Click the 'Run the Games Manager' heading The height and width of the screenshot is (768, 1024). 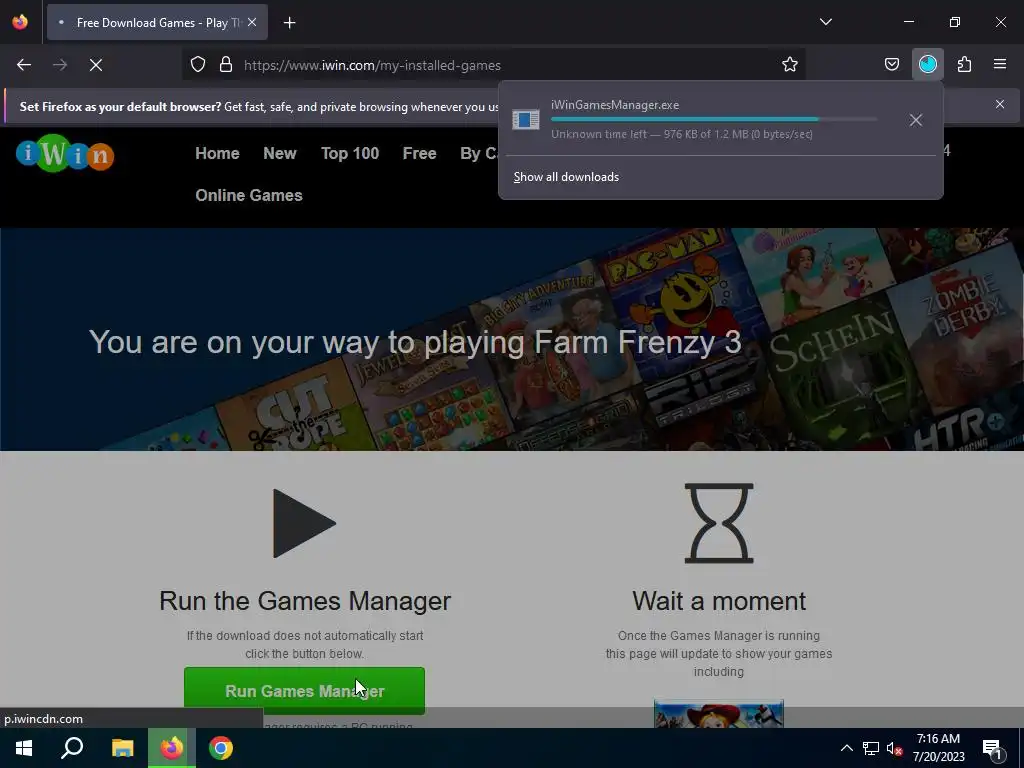pos(305,601)
